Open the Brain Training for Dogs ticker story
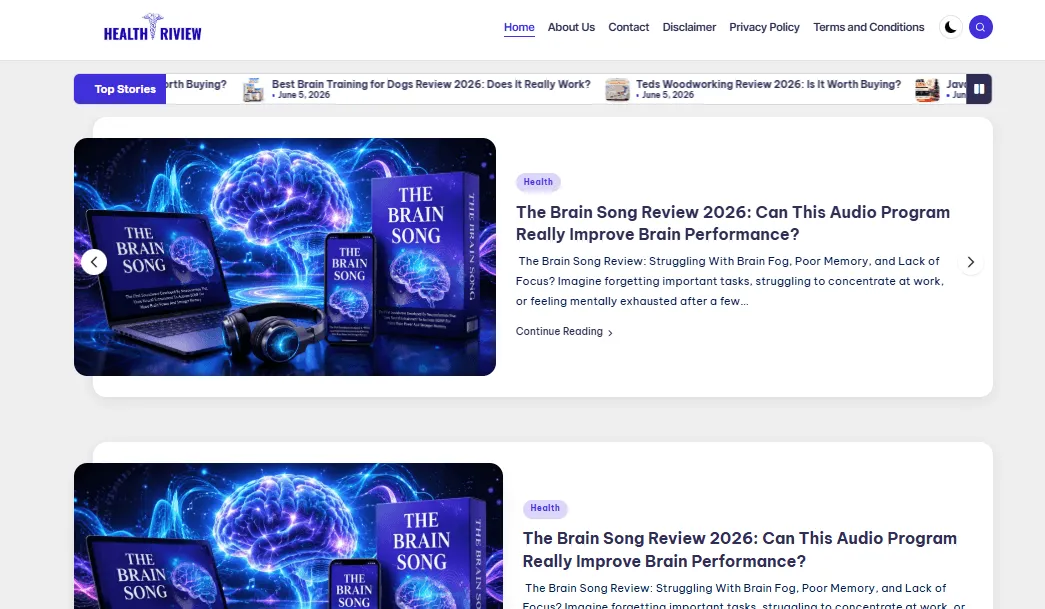Screen dimensions: 1045x609 [431, 84]
